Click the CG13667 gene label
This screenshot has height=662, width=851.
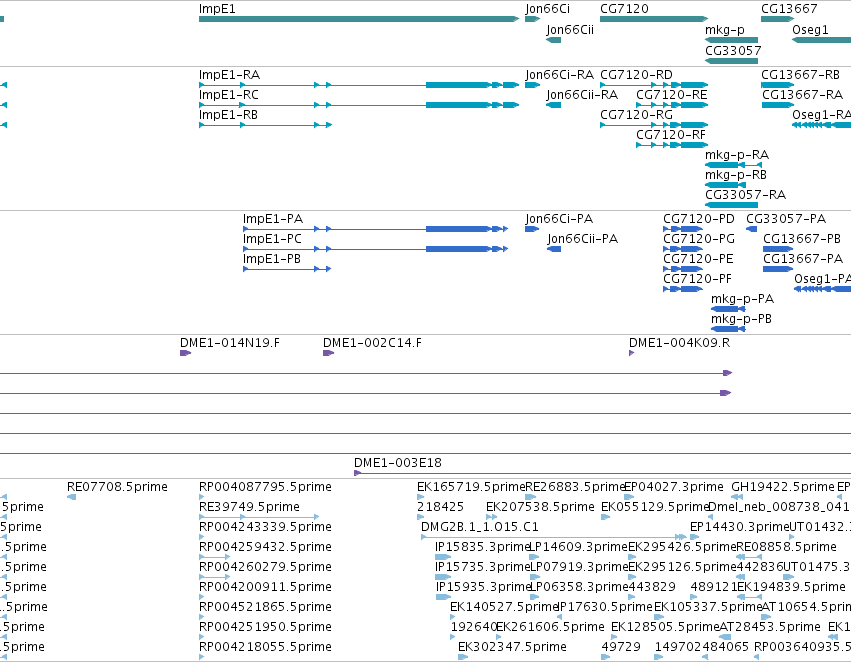coord(789,9)
